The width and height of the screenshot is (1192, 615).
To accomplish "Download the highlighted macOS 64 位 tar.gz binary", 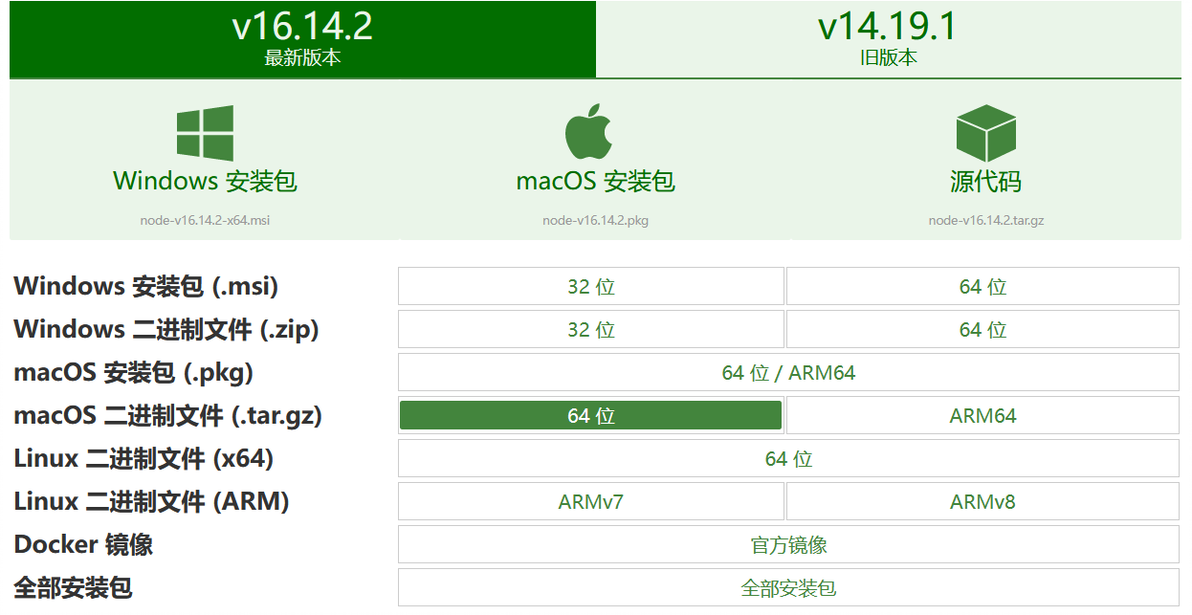I will pyautogui.click(x=591, y=416).
